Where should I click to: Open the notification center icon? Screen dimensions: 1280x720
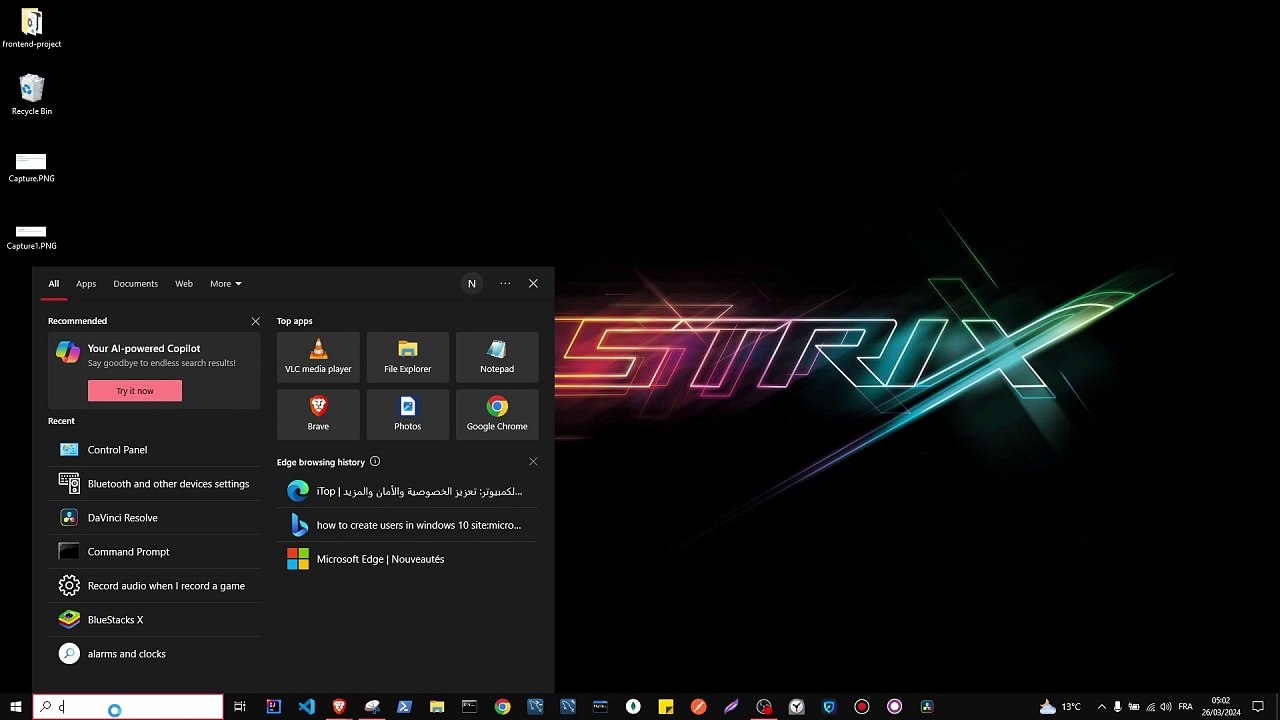click(1259, 707)
